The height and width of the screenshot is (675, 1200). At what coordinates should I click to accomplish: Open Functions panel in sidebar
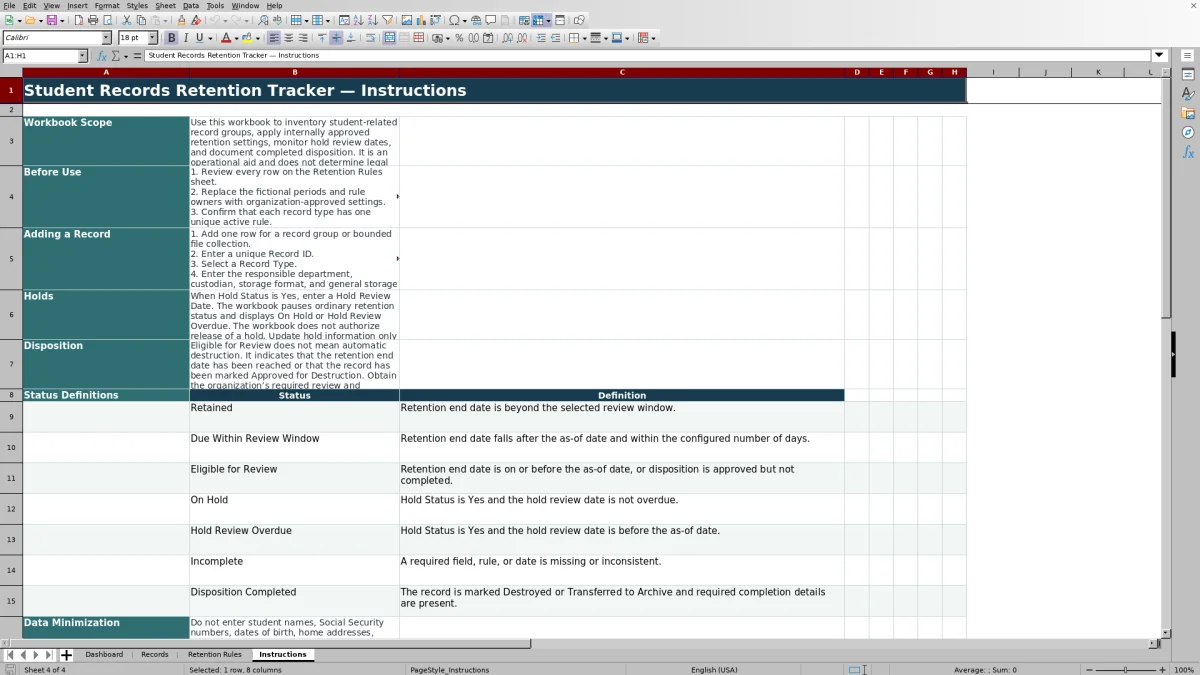pos(1188,152)
